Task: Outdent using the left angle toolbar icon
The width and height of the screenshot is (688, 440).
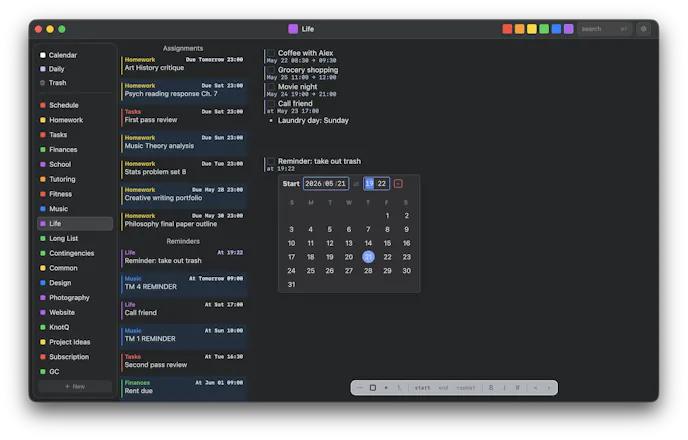Action: coord(535,388)
